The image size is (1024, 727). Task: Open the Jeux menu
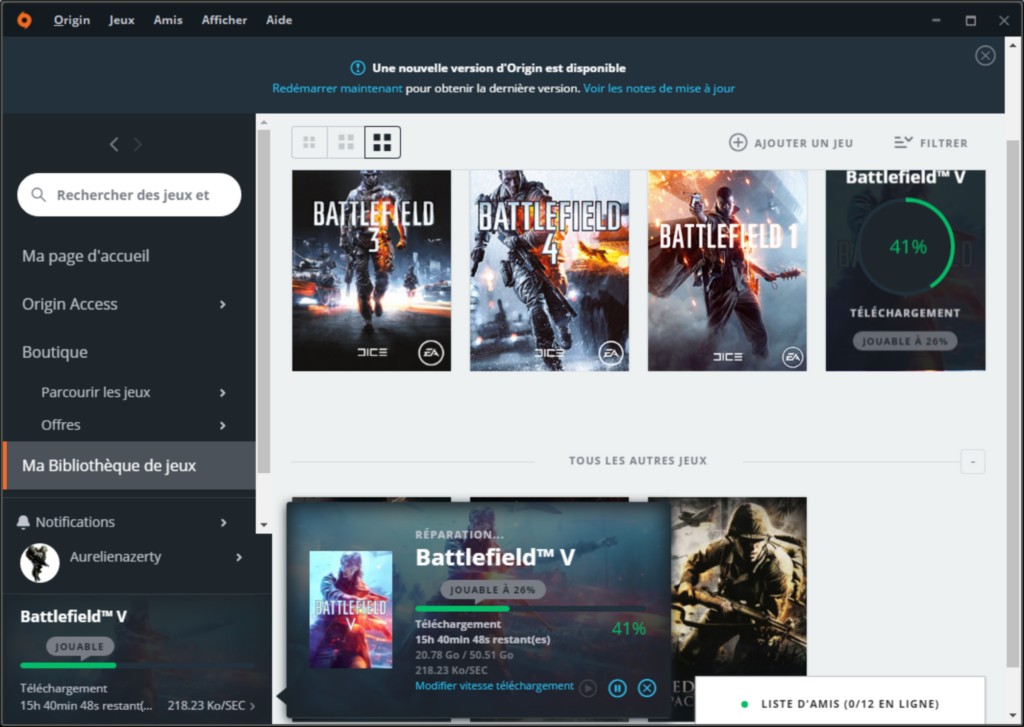(x=121, y=20)
